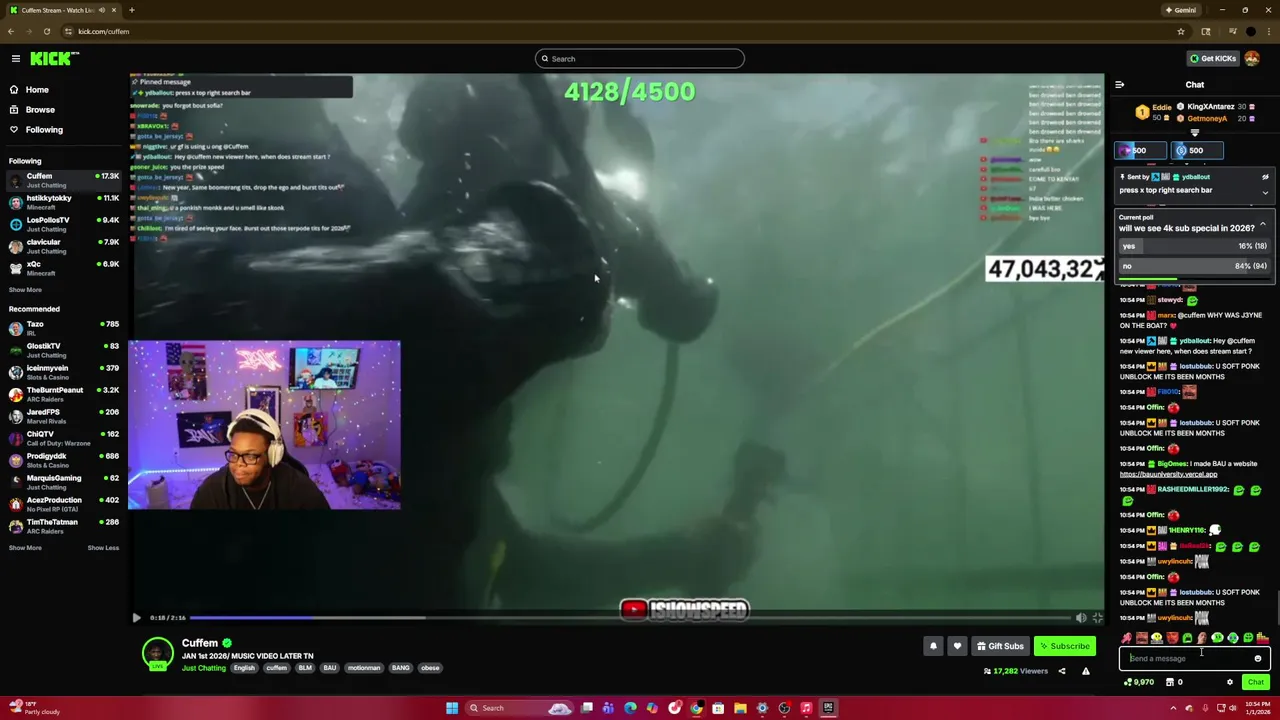Open the LosPollosTV channel in sidebar
The width and height of the screenshot is (1280, 720).
tap(62, 224)
